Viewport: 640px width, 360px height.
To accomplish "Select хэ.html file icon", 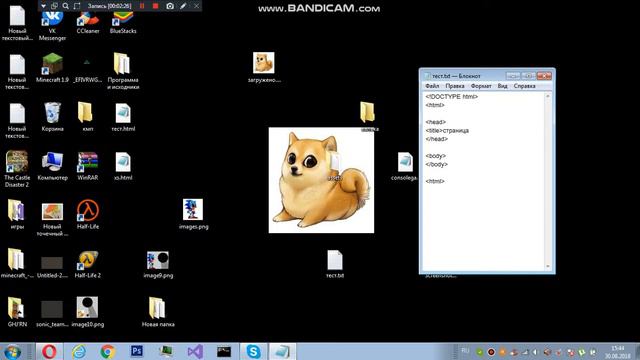I will (x=123, y=166).
